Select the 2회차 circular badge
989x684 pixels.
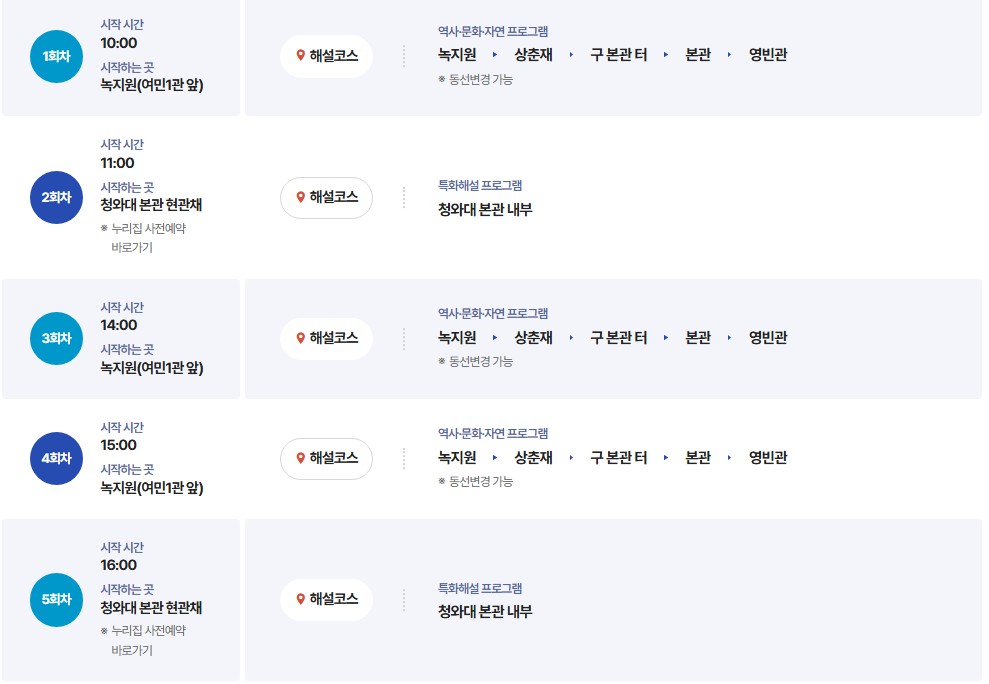point(55,198)
